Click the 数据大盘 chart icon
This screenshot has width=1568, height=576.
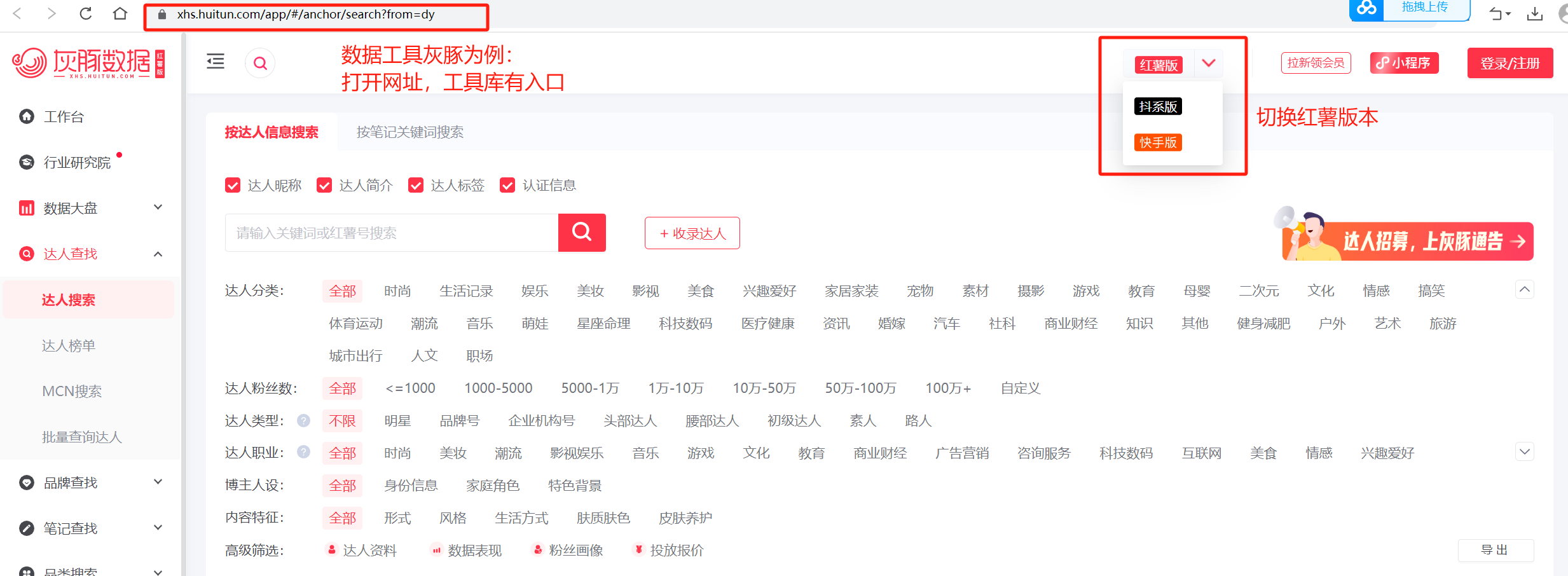[27, 208]
